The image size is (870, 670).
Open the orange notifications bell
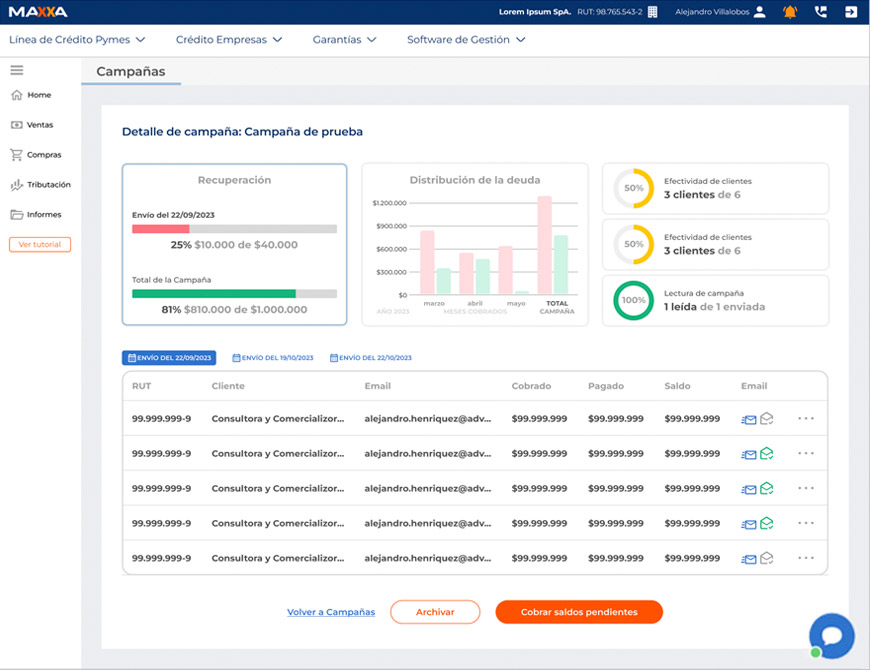[790, 12]
